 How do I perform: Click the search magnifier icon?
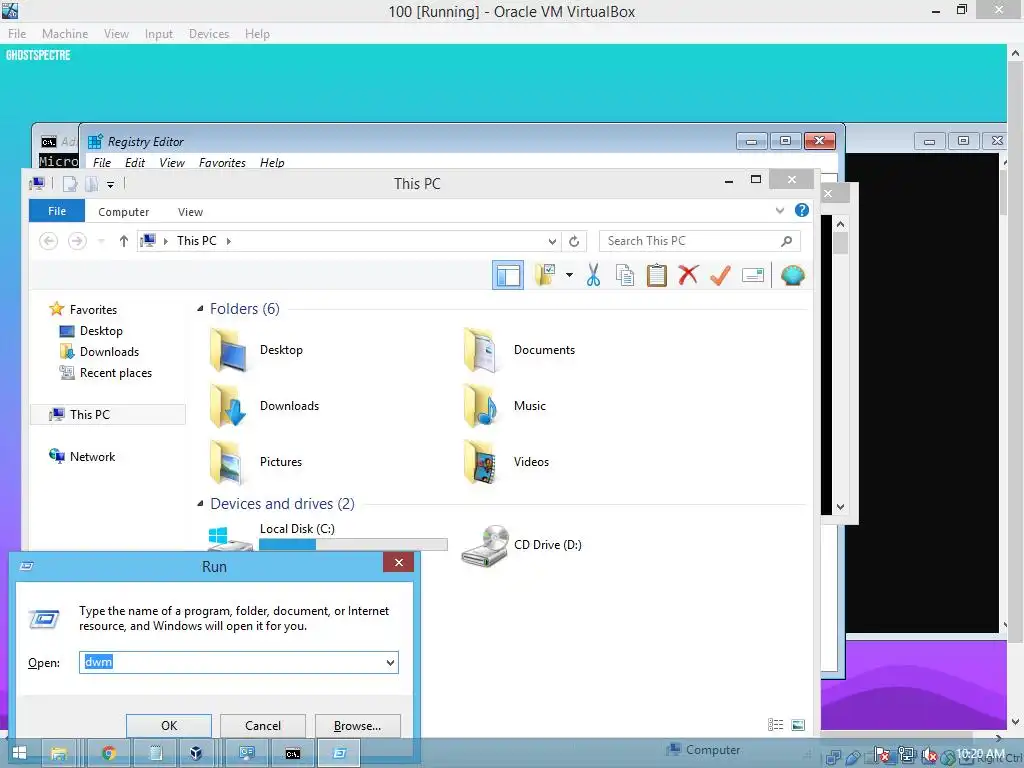787,241
